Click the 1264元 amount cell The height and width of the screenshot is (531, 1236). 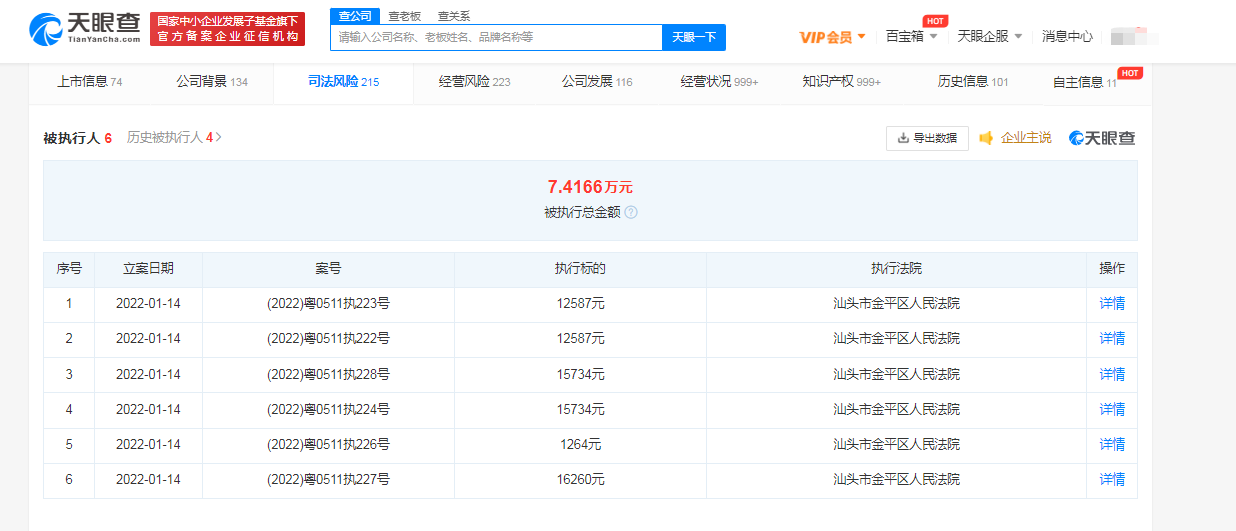pos(580,444)
